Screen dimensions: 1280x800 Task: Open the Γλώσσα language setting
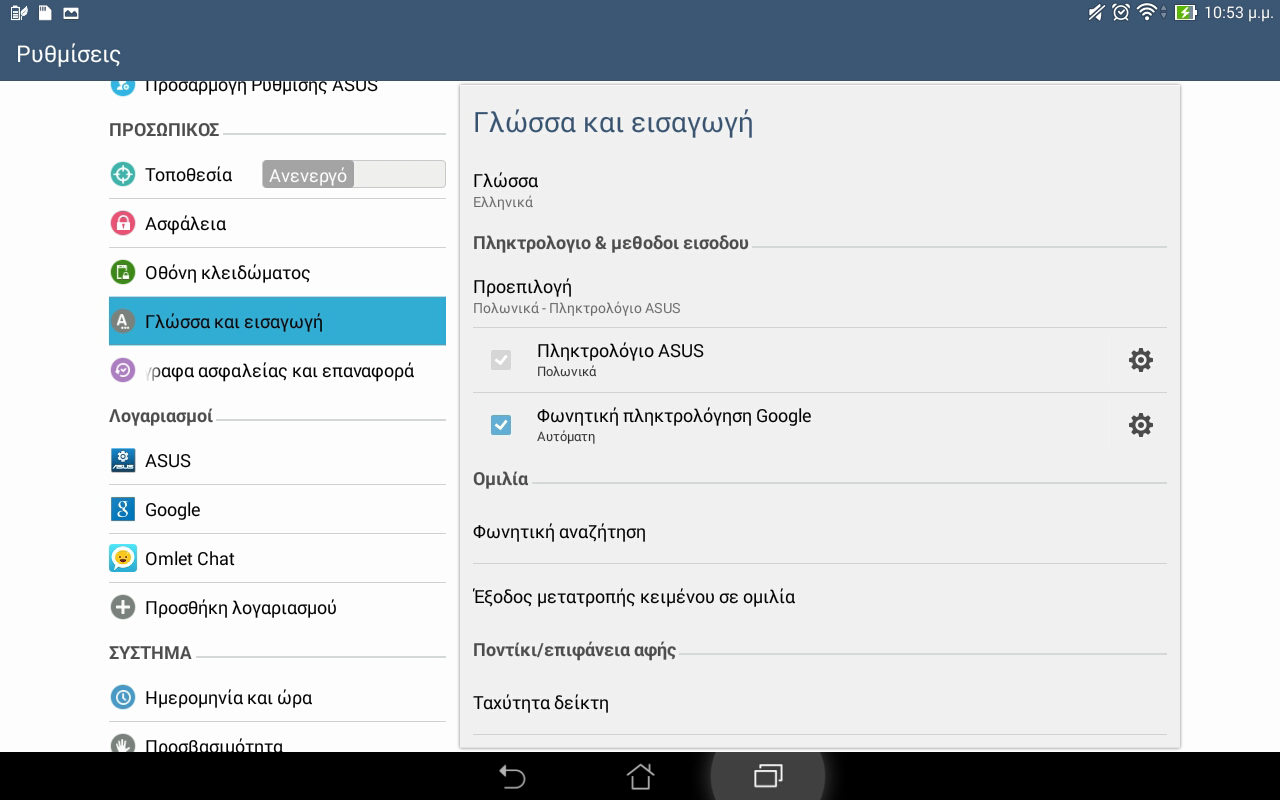coord(820,190)
